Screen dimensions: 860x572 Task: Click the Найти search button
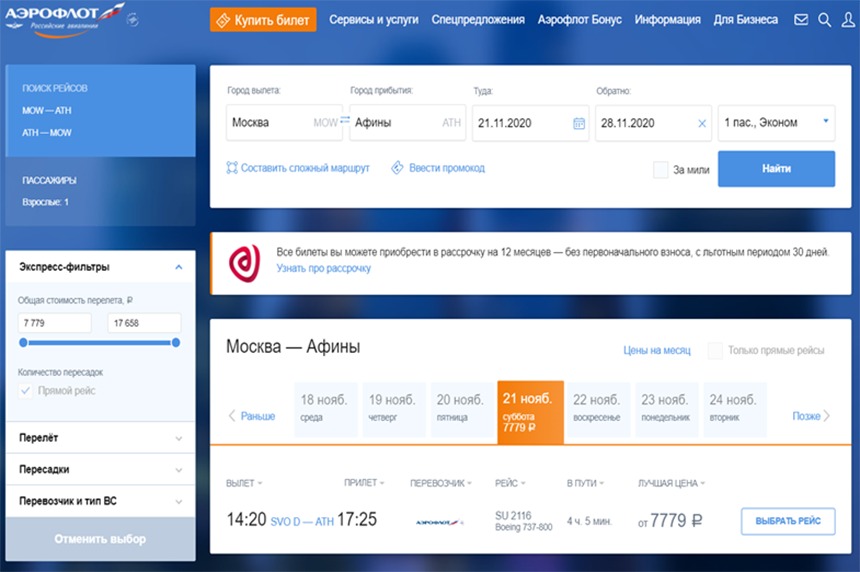point(776,169)
